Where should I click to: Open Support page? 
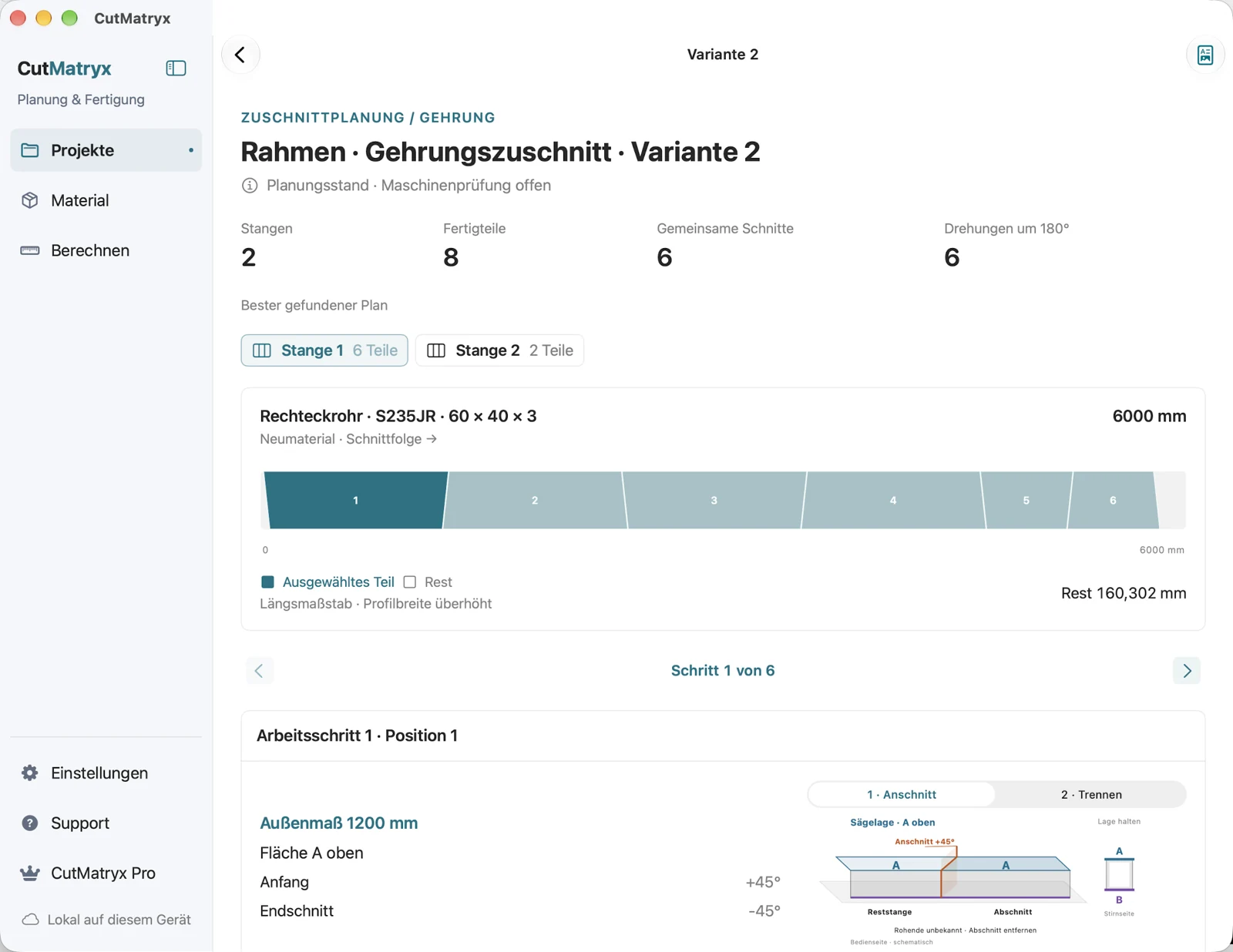point(106,823)
